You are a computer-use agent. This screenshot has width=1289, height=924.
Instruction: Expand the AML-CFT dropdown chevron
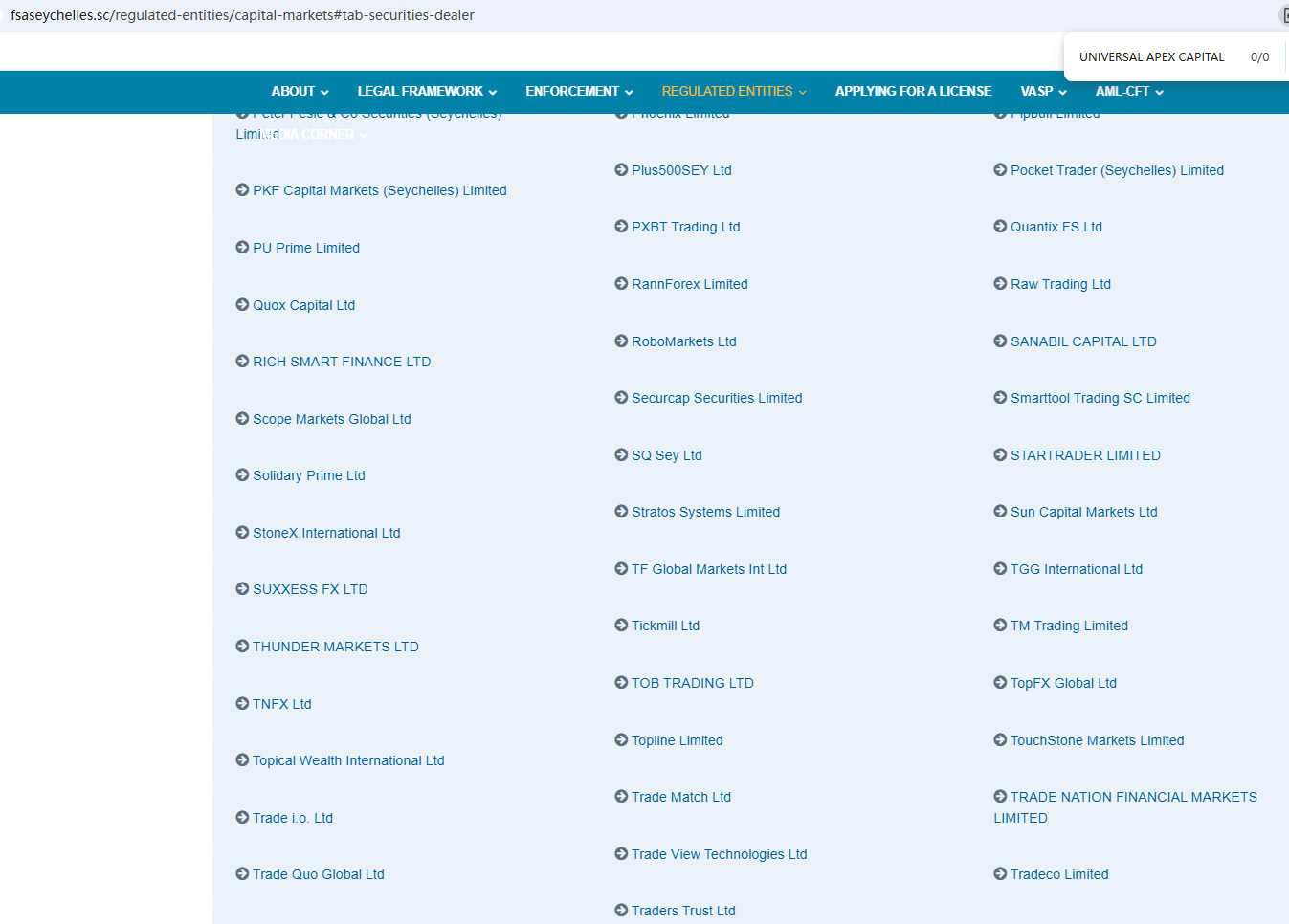(1159, 93)
